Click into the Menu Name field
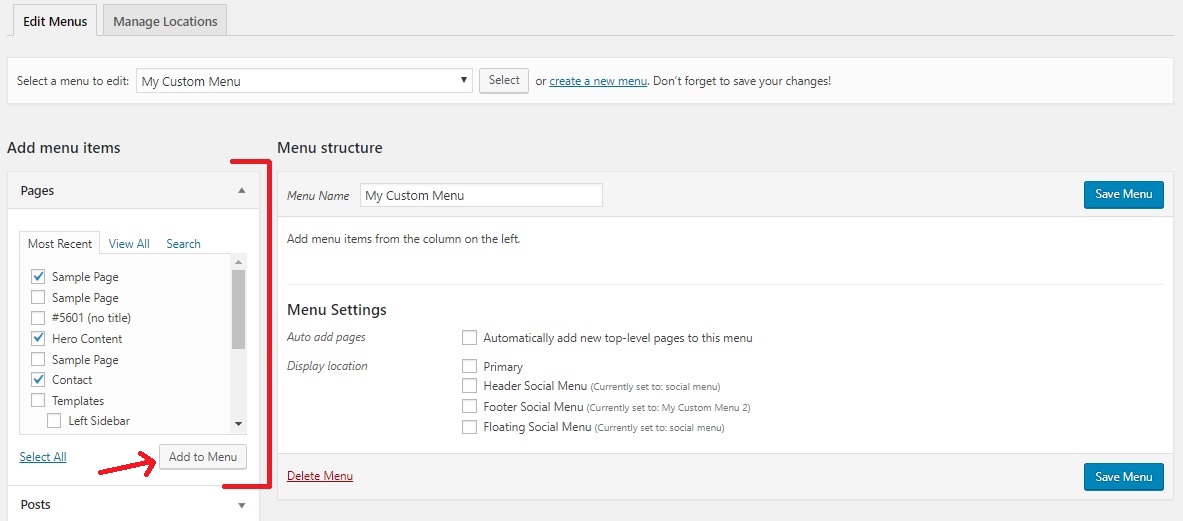This screenshot has width=1183, height=521. [x=481, y=195]
